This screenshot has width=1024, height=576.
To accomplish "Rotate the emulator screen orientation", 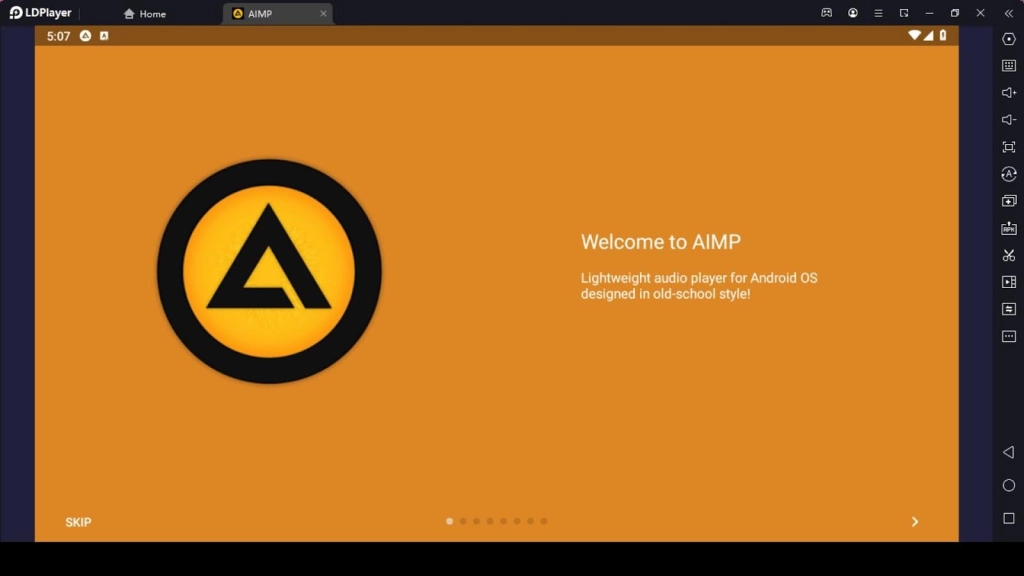I will [x=1009, y=174].
